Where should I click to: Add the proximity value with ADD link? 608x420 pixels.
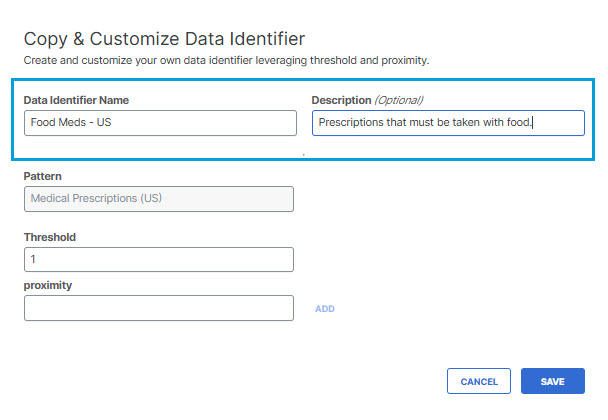tap(325, 309)
